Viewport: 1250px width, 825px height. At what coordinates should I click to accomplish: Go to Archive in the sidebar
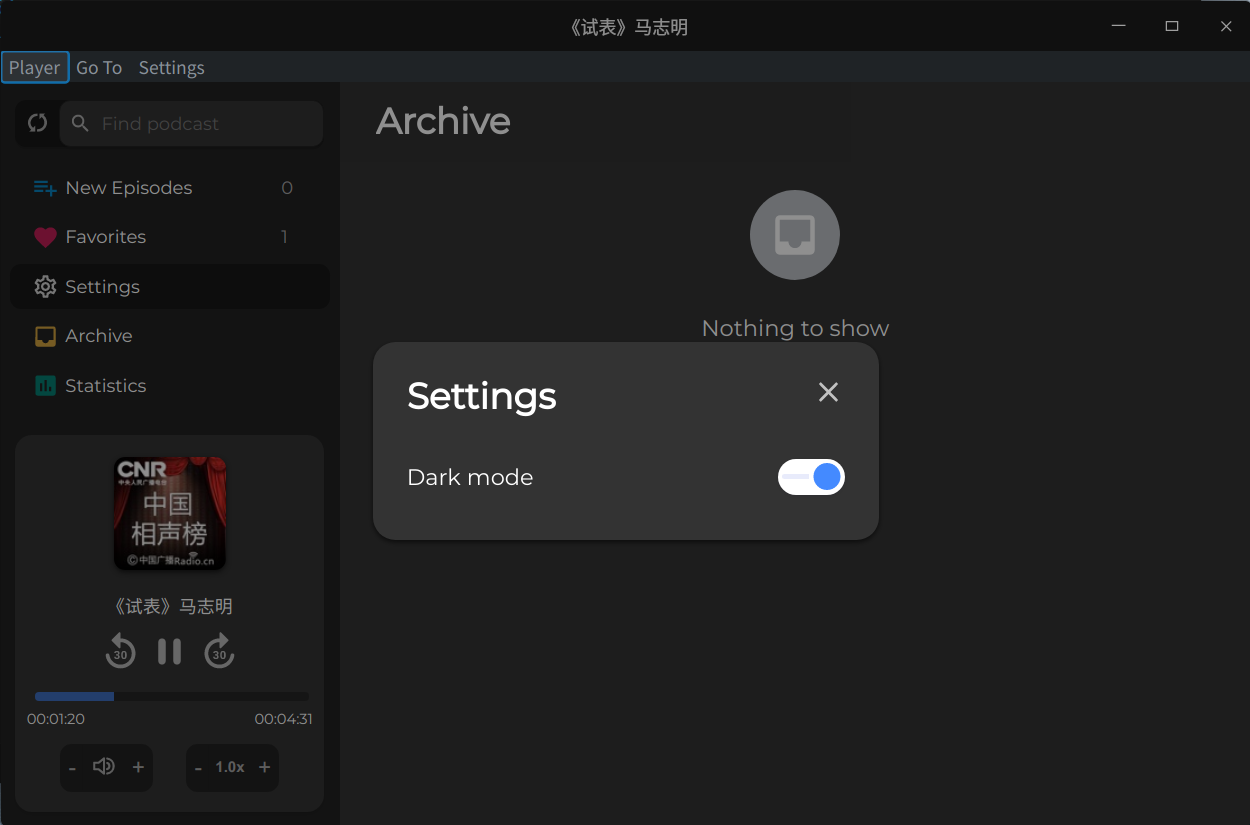[x=98, y=336]
